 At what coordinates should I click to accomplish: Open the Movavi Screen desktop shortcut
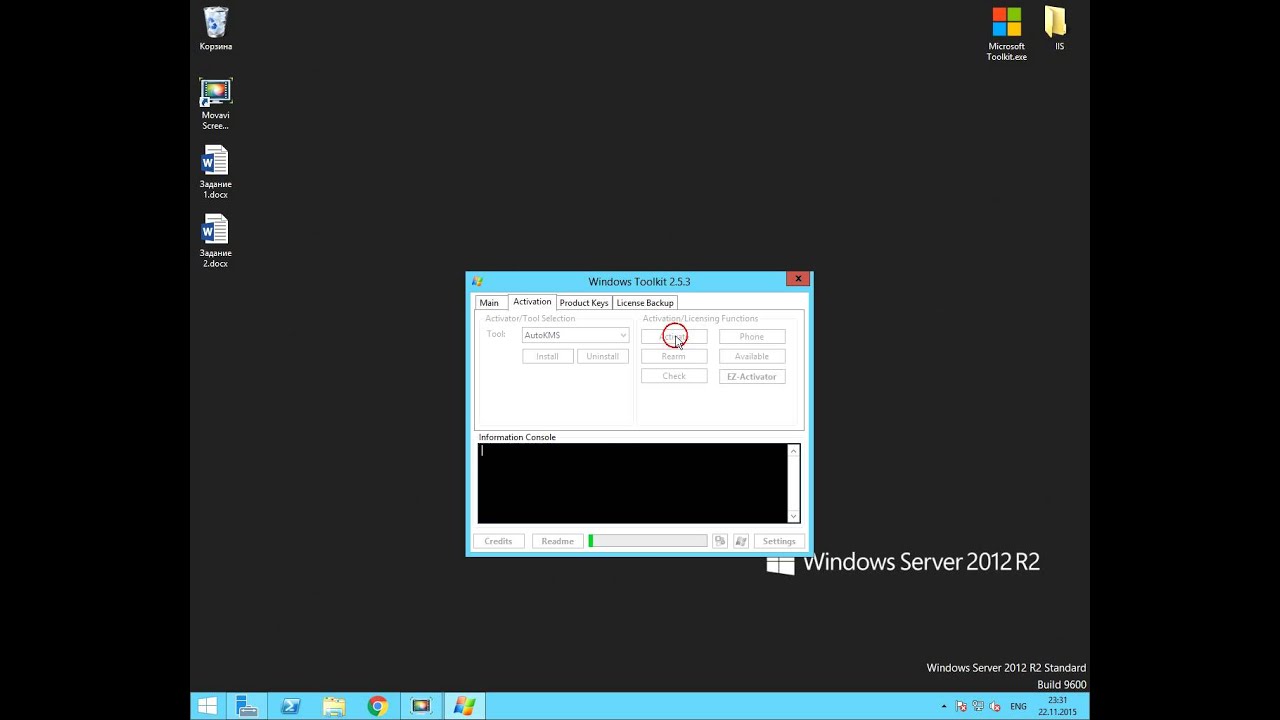pos(215,104)
